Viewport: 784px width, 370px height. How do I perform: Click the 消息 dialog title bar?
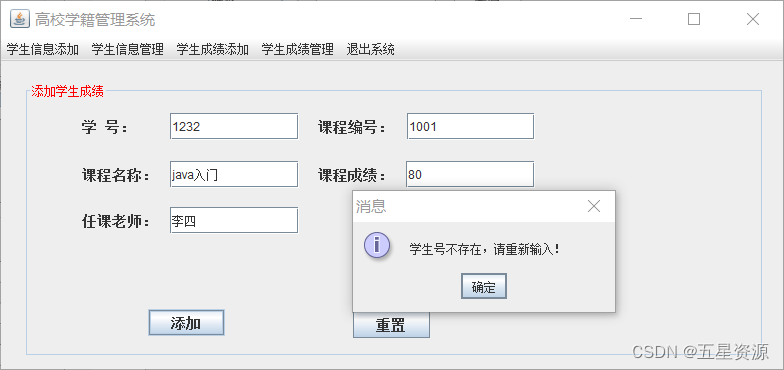(x=470, y=206)
